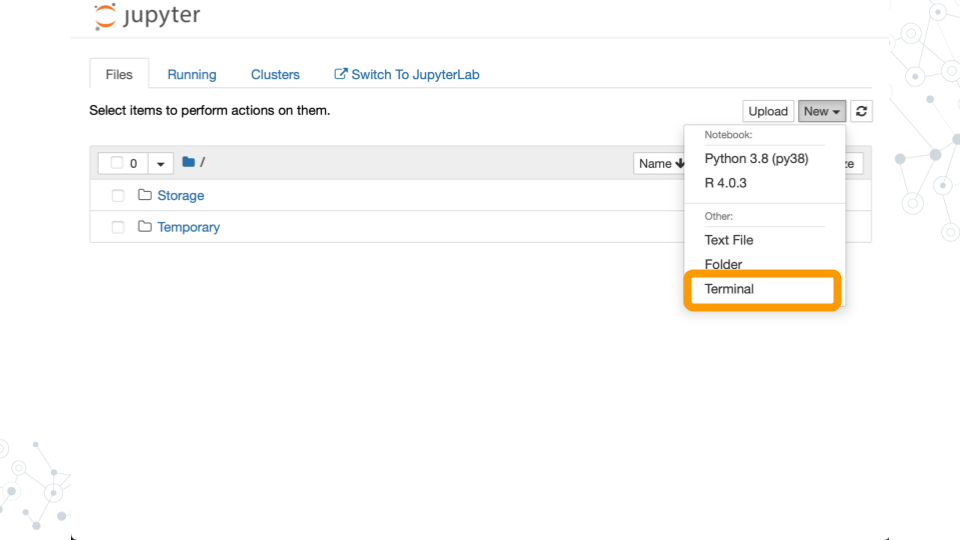Viewport: 960px width, 540px height.
Task: Open the Storage folder link
Action: (181, 195)
